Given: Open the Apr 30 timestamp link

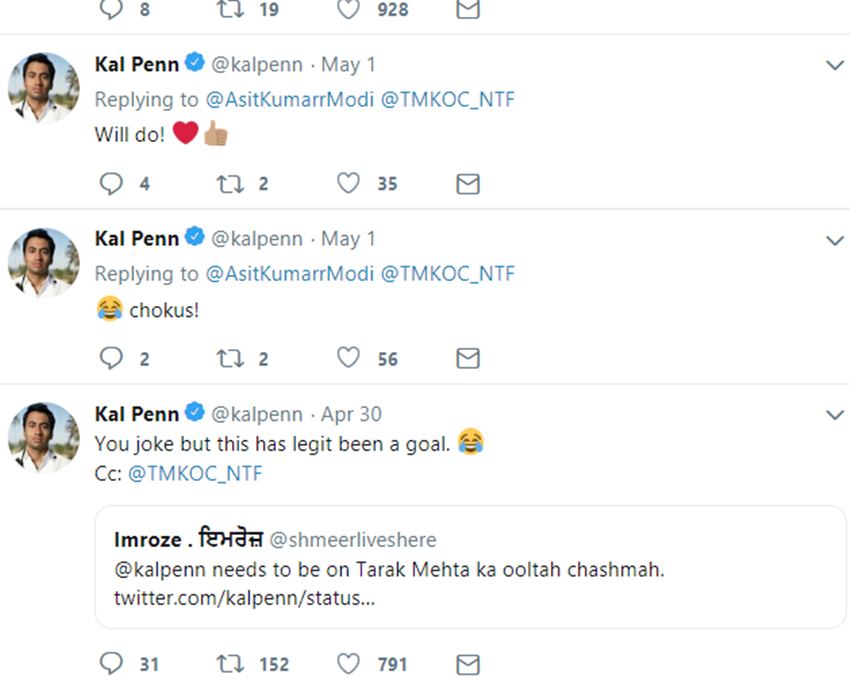Looking at the screenshot, I should (351, 414).
